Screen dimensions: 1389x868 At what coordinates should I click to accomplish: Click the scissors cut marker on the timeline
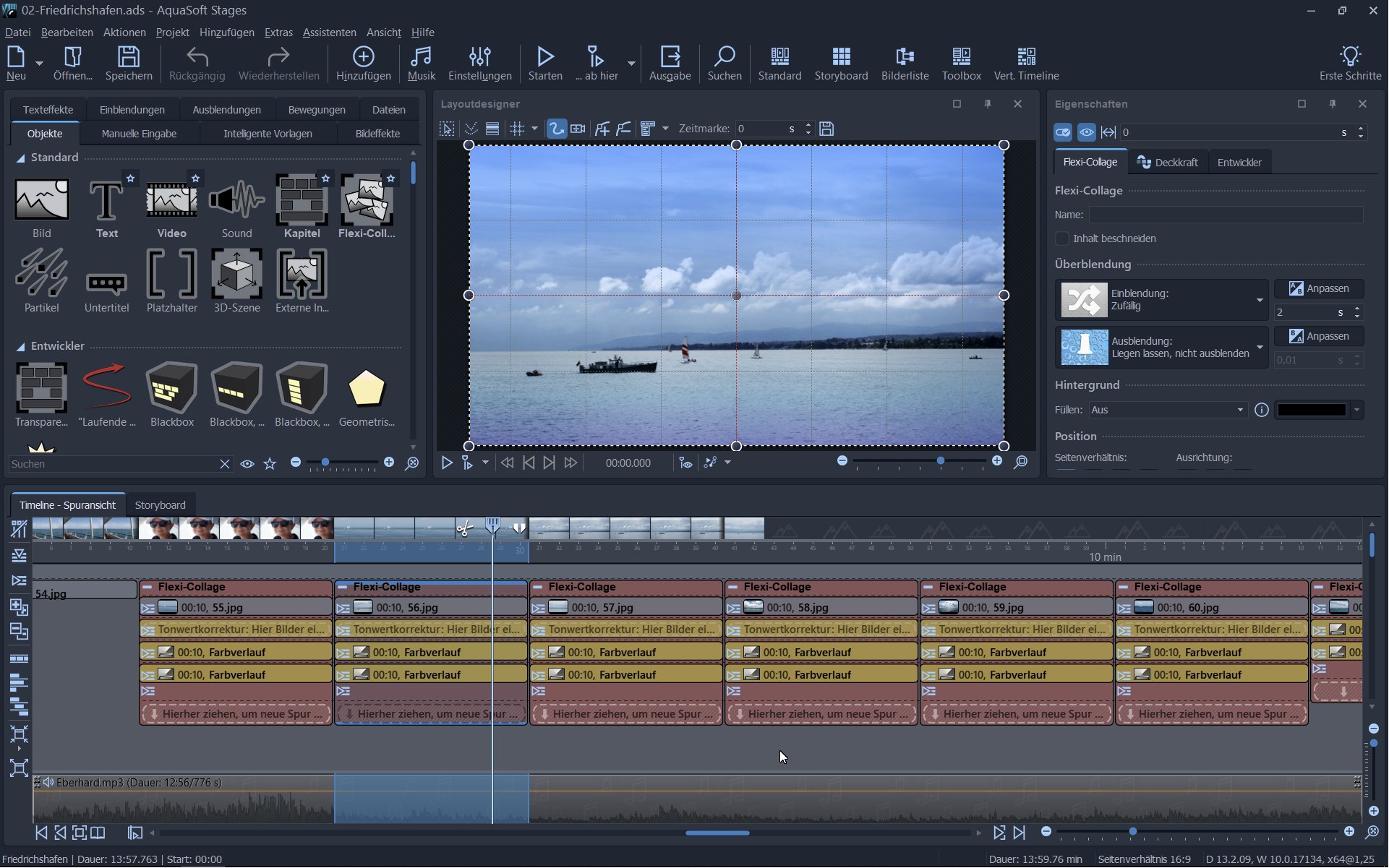[x=464, y=530]
